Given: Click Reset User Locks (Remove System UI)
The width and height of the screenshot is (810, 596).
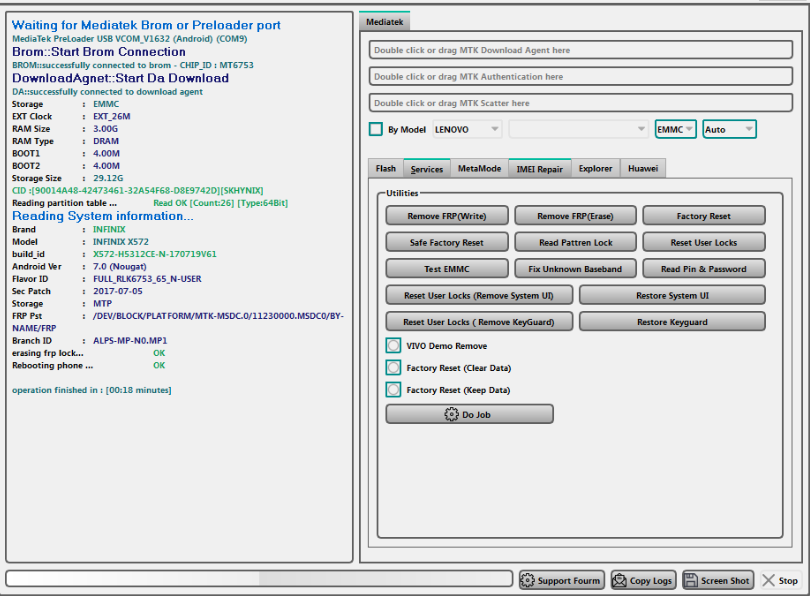Looking at the screenshot, I should coord(479,295).
